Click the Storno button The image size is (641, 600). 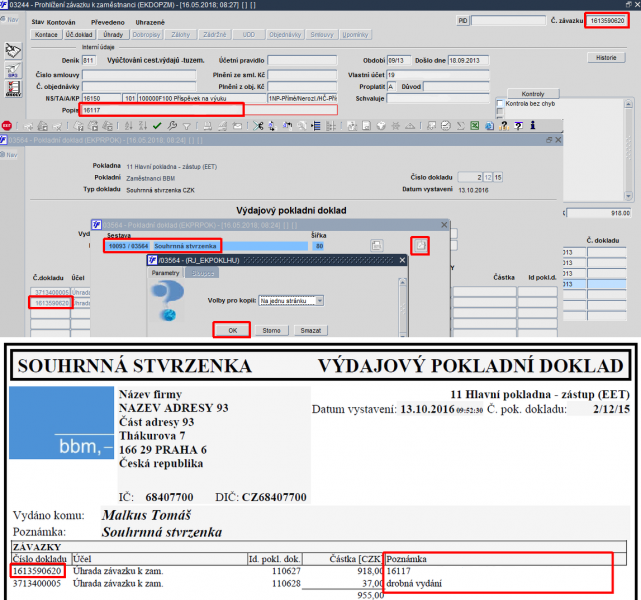(271, 330)
